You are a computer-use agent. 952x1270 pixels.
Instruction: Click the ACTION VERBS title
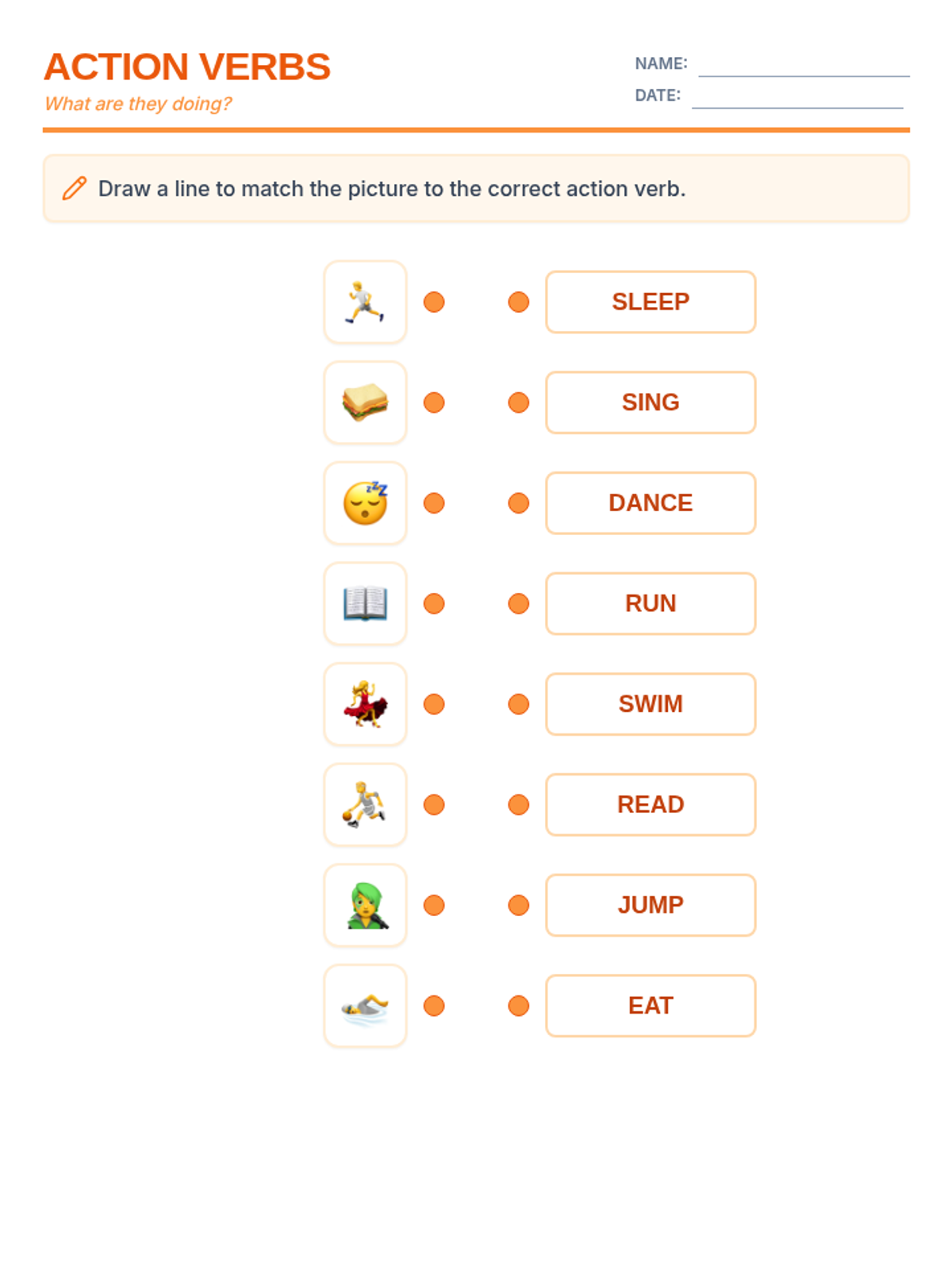pyautogui.click(x=187, y=67)
